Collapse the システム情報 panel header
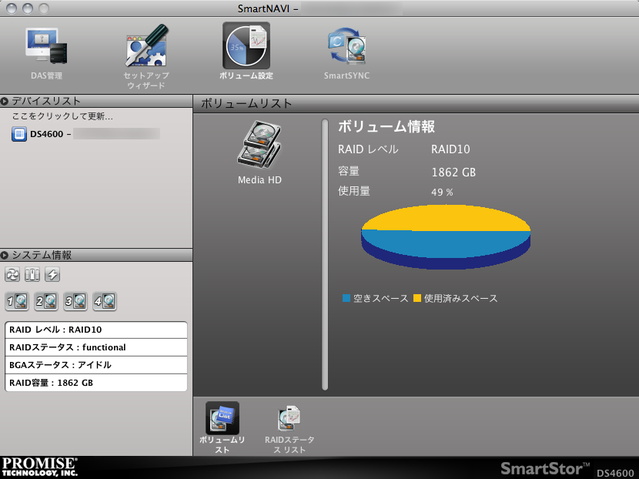This screenshot has height=479, width=639. coord(6,256)
